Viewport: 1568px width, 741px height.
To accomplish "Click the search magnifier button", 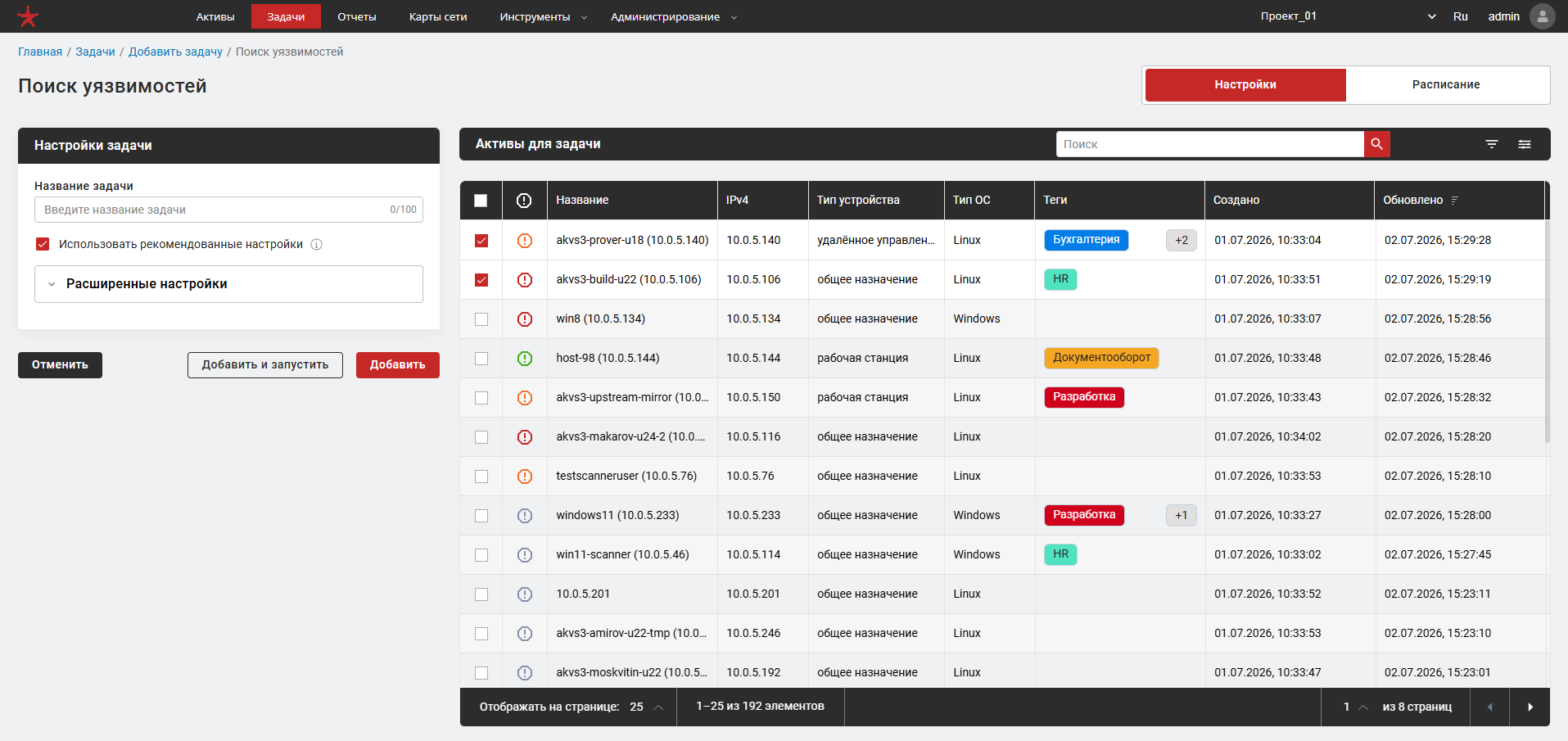I will click(1376, 144).
